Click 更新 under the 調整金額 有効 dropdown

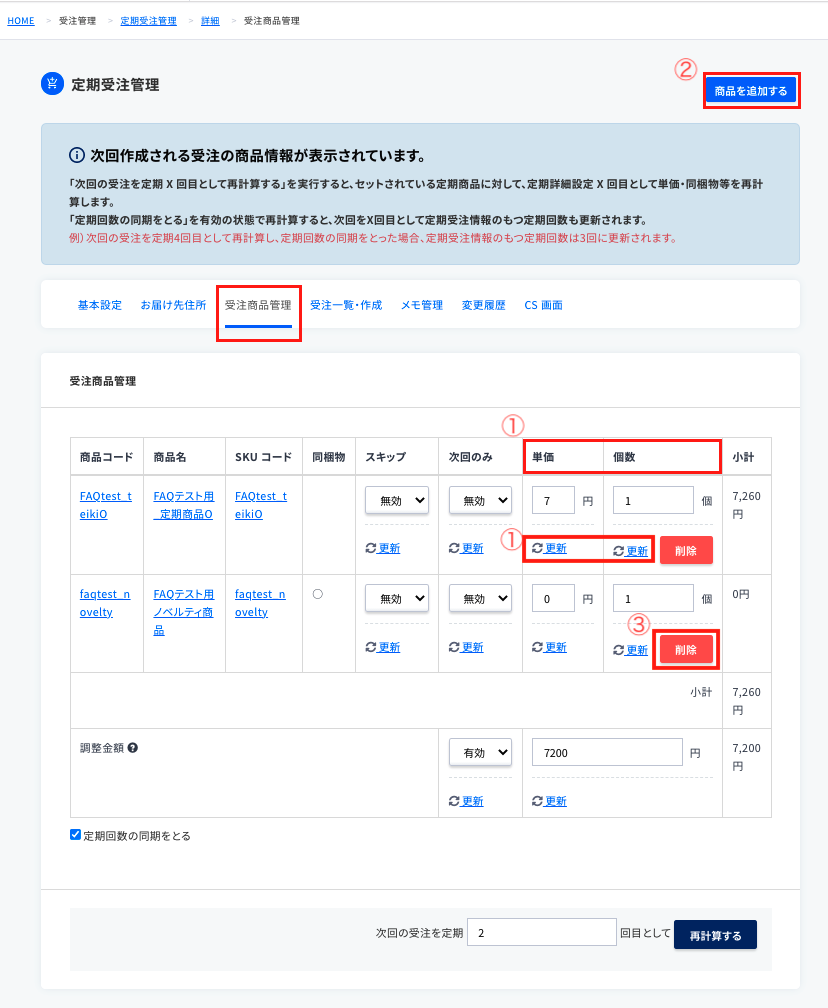pyautogui.click(x=466, y=801)
